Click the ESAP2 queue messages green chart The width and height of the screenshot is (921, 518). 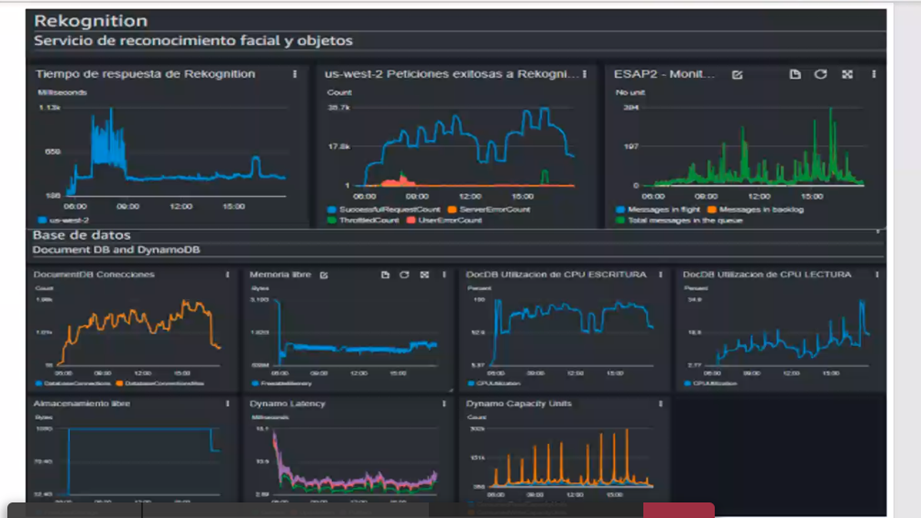click(x=753, y=146)
